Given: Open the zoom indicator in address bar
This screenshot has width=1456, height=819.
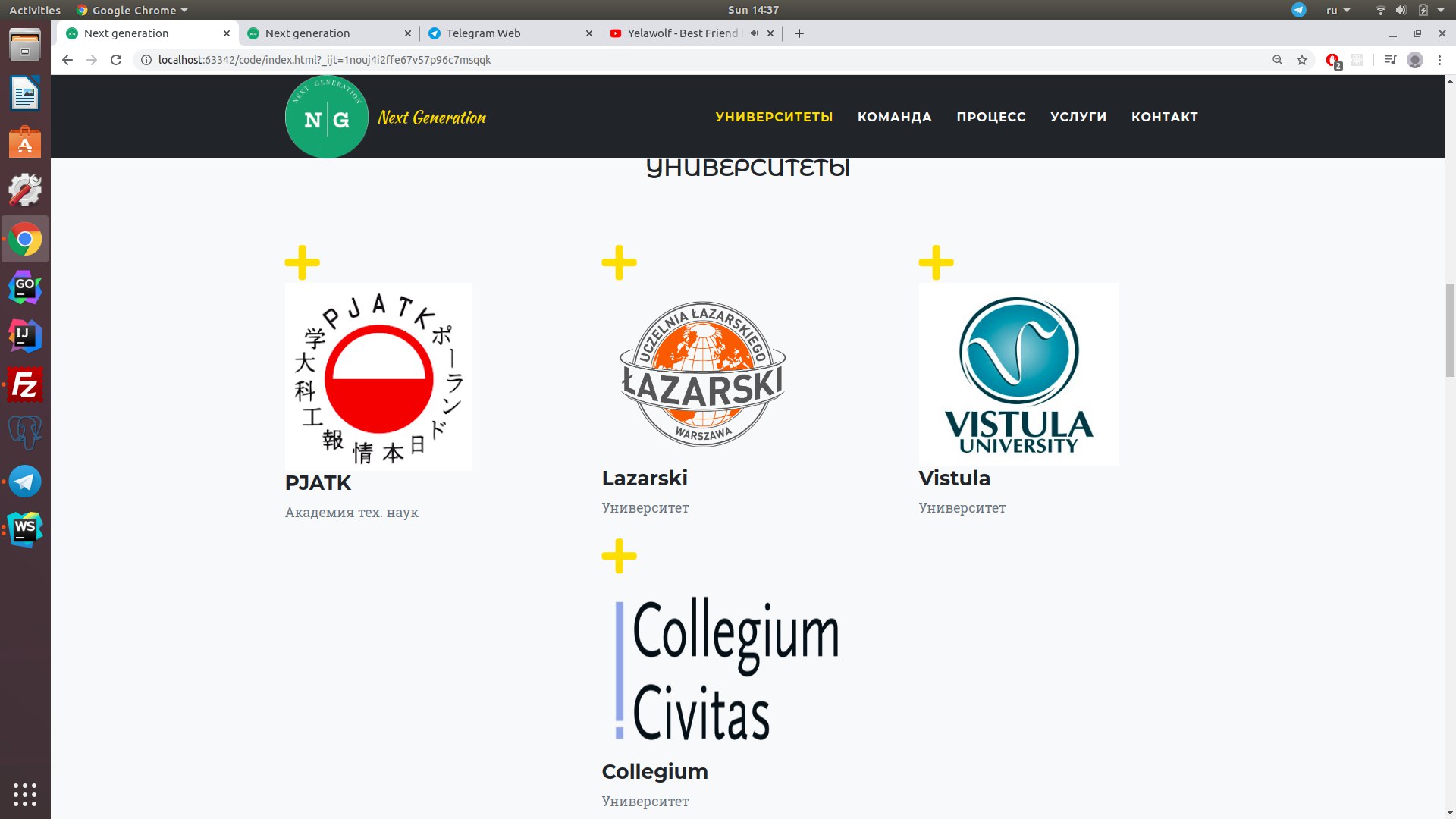Looking at the screenshot, I should point(1278,60).
